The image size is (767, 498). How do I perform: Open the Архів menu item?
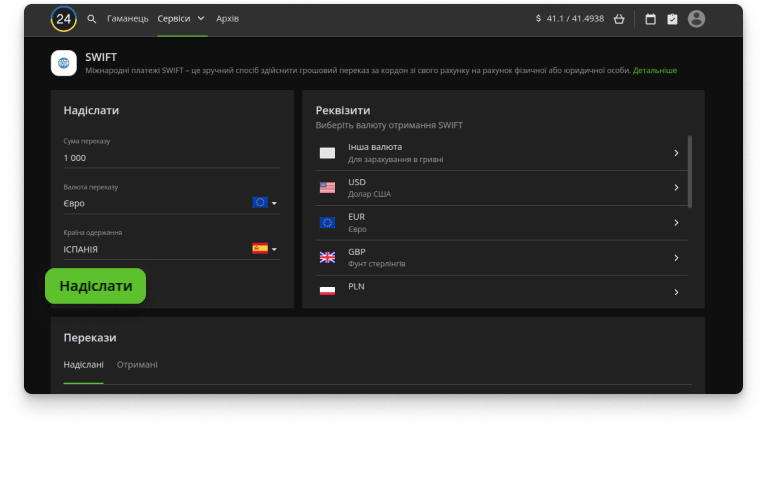[228, 19]
